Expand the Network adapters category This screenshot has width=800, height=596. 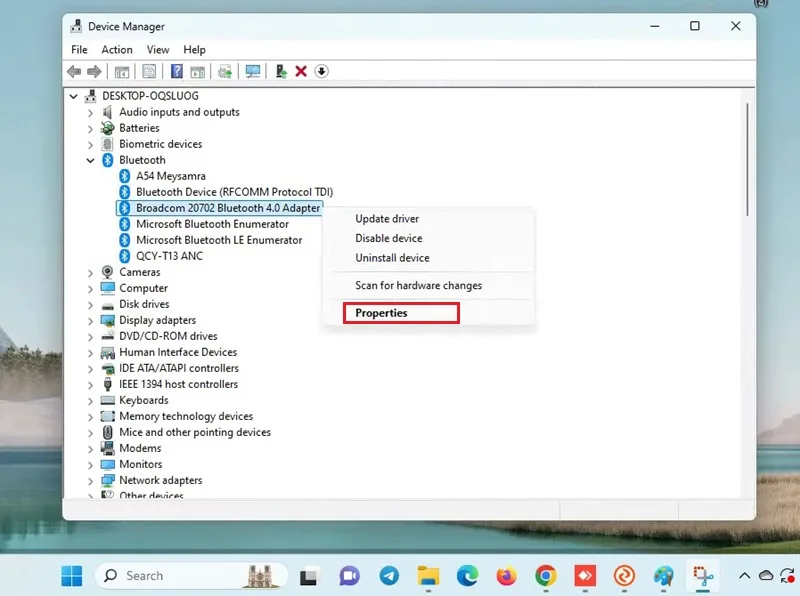[x=90, y=481]
